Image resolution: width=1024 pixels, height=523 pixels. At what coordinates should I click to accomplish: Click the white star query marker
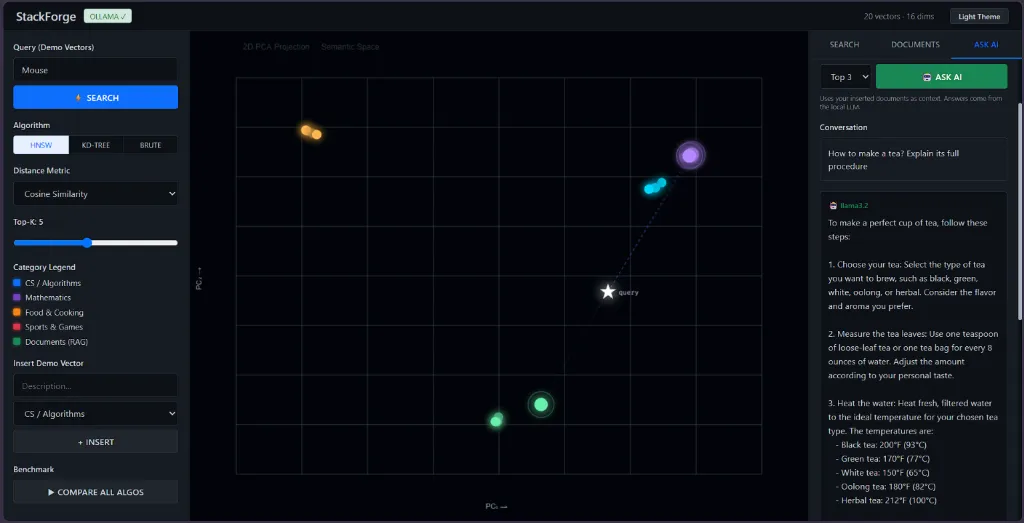pyautogui.click(x=608, y=291)
